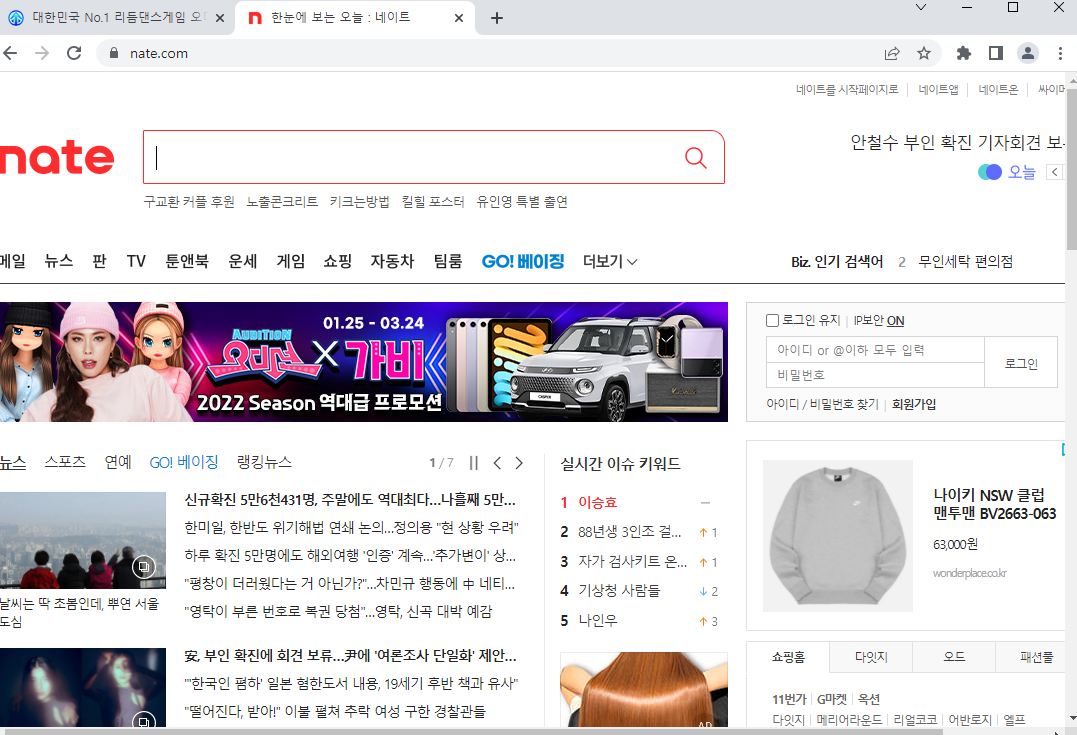1077x735 pixels.
Task: Click the 비밀번호 password field
Action: 875,375
